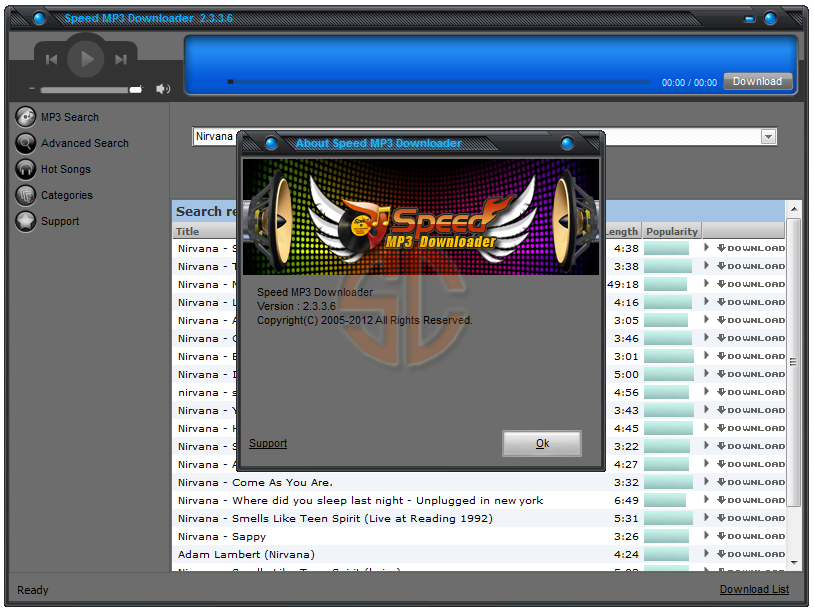Minimize the main window
This screenshot has height=613, width=814.
[749, 19]
